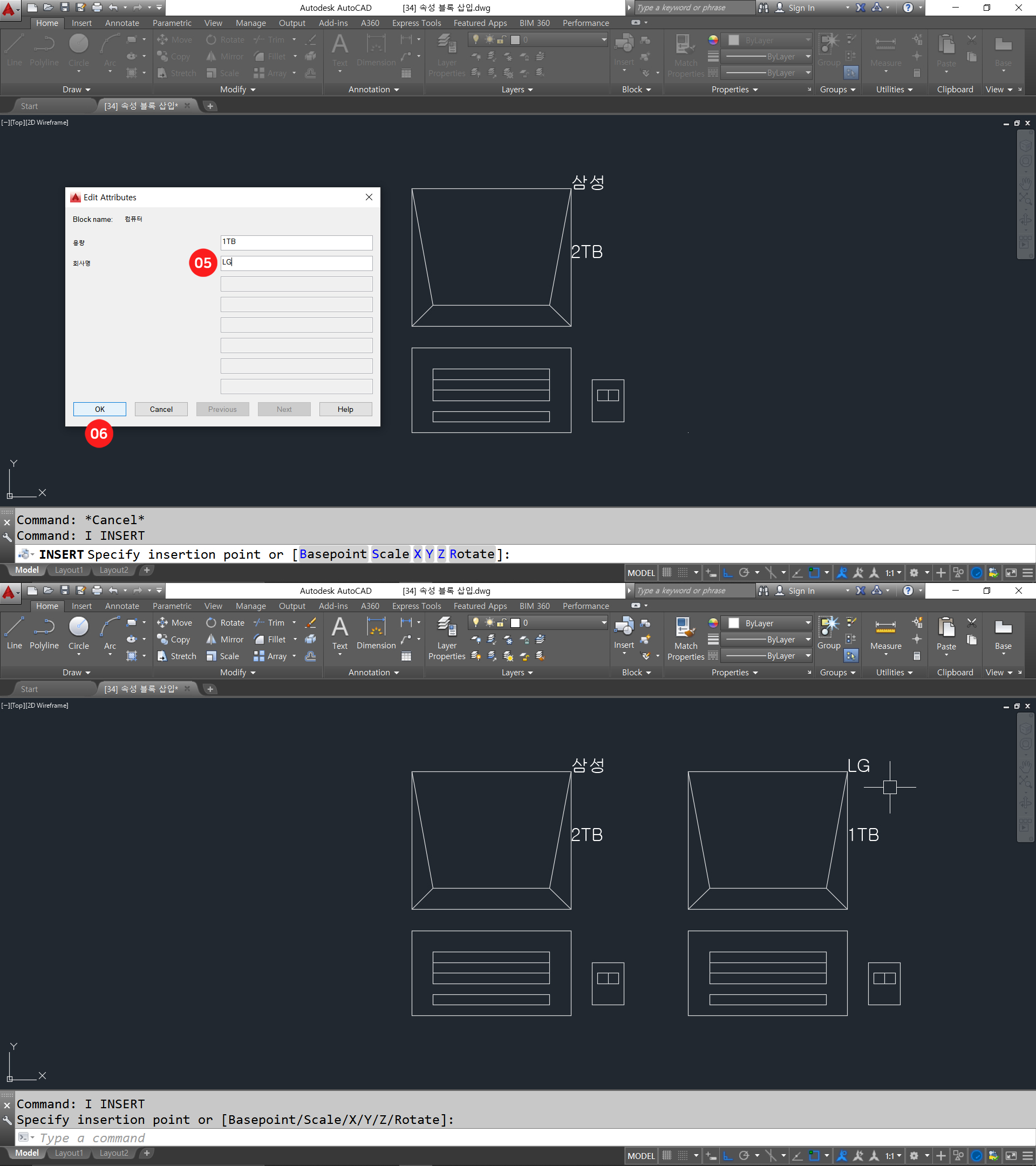Switch to the Parametric tab in the lower window
Screen dimensions: 1036x1166
click(x=172, y=606)
